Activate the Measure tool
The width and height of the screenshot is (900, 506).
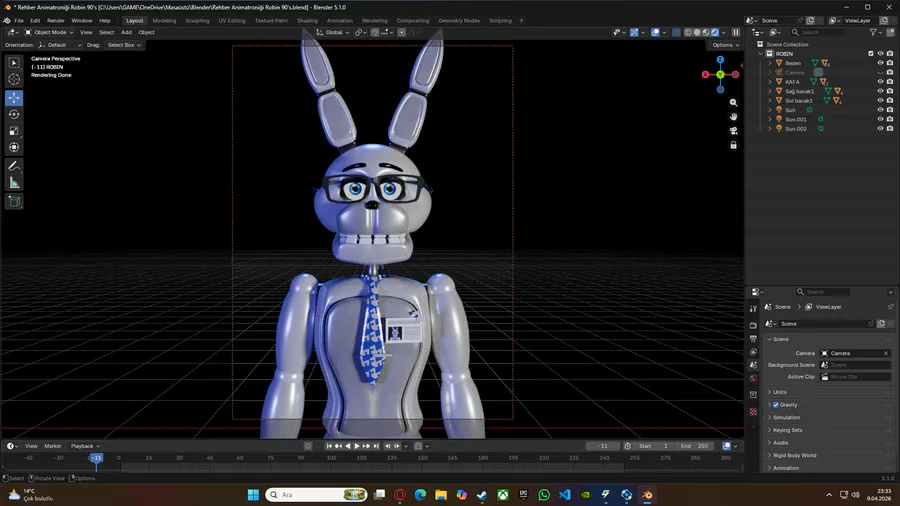coord(14,183)
